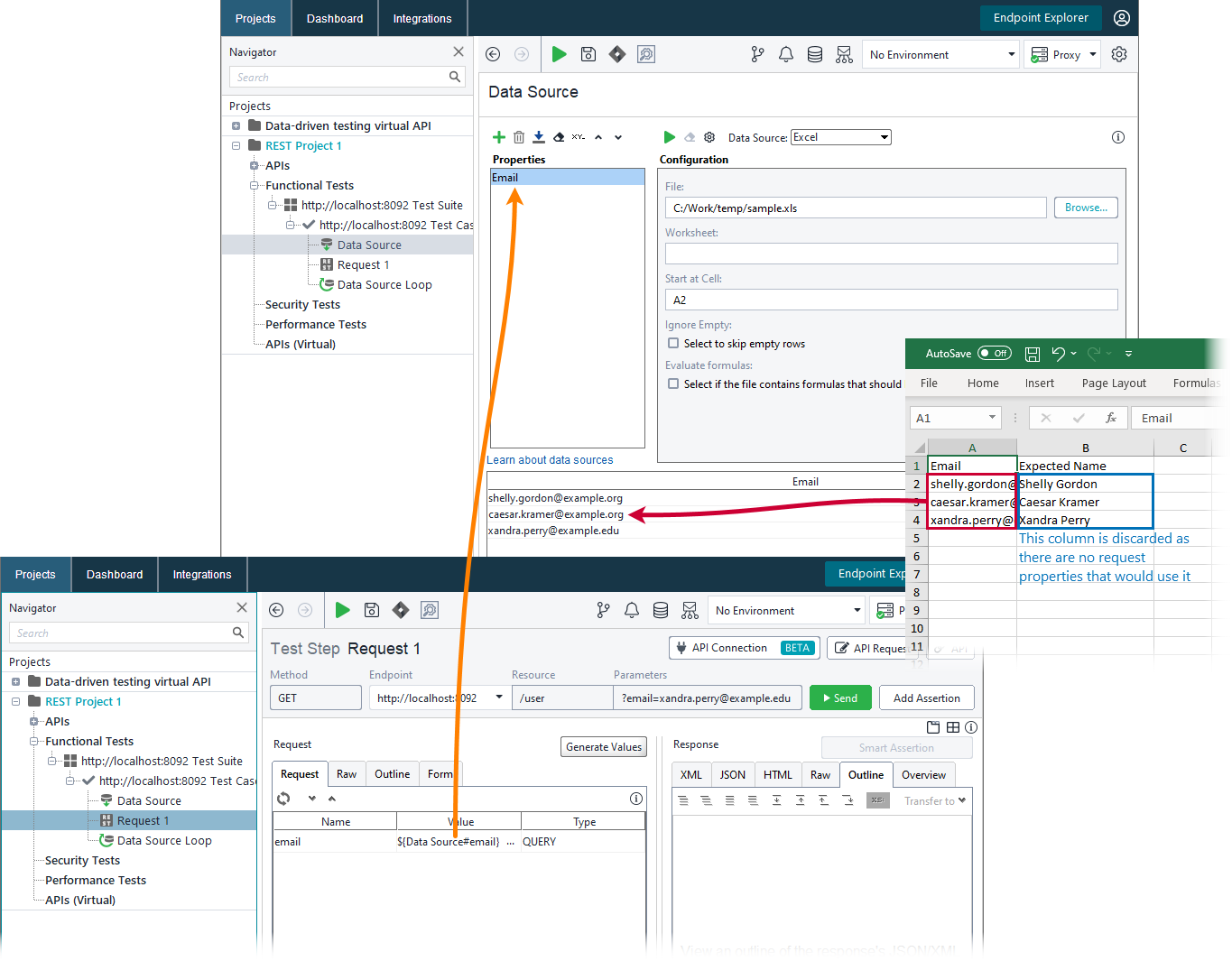Screen dimensions: 1232x961
Task: Open the Data Source type dropdown showing Excel
Action: (840, 136)
